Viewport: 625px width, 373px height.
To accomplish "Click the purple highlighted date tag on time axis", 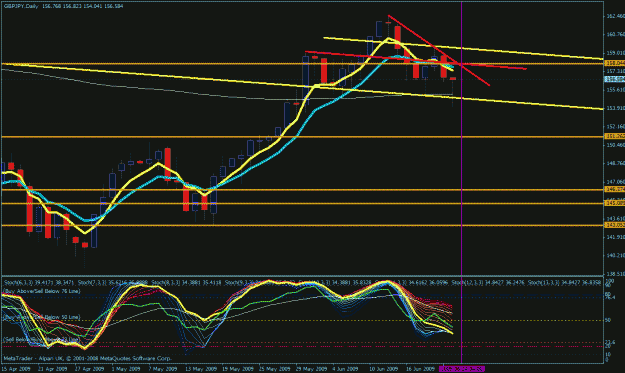I will (x=462, y=369).
